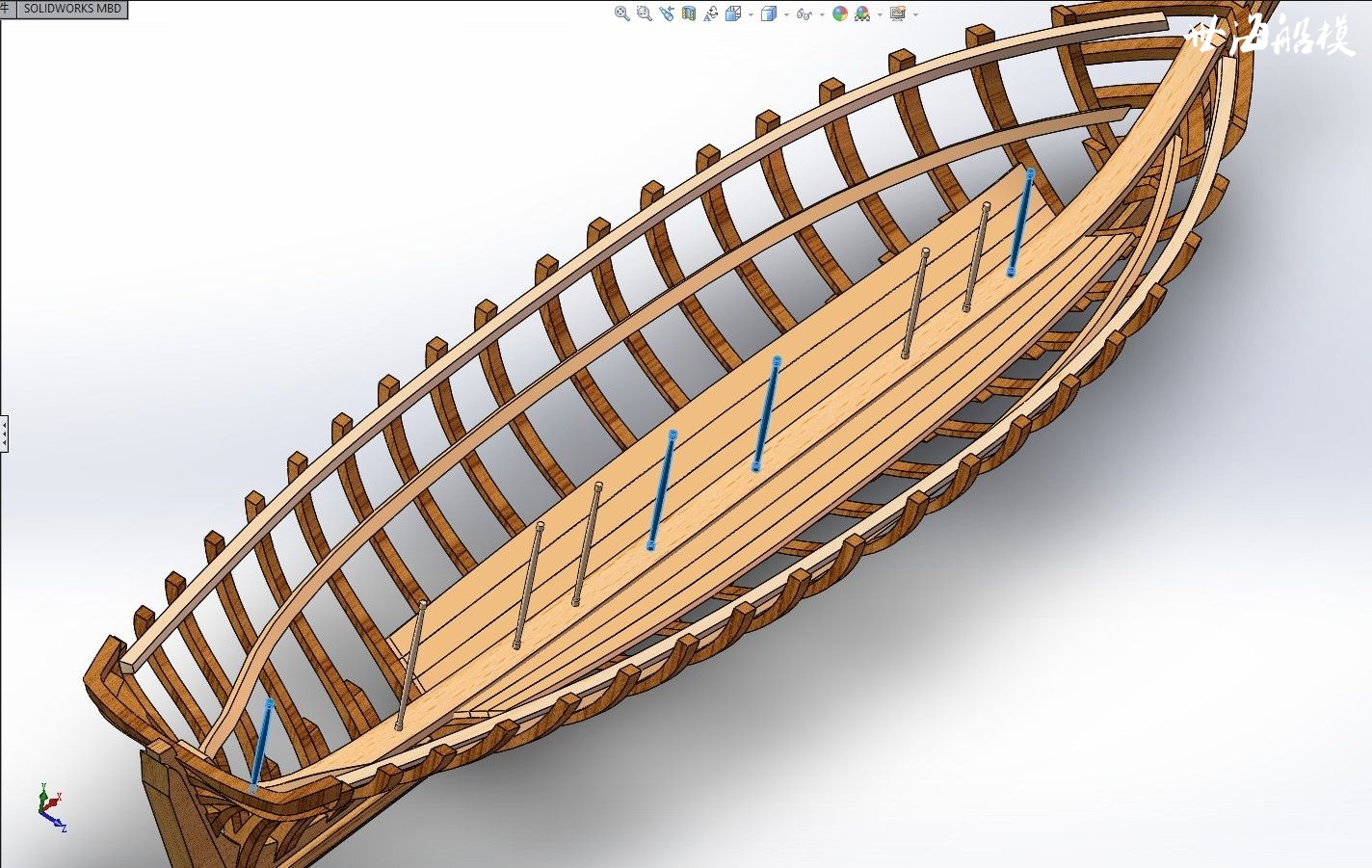Select the blue rod at the stern
The width and height of the screenshot is (1372, 868).
pyautogui.click(x=261, y=746)
